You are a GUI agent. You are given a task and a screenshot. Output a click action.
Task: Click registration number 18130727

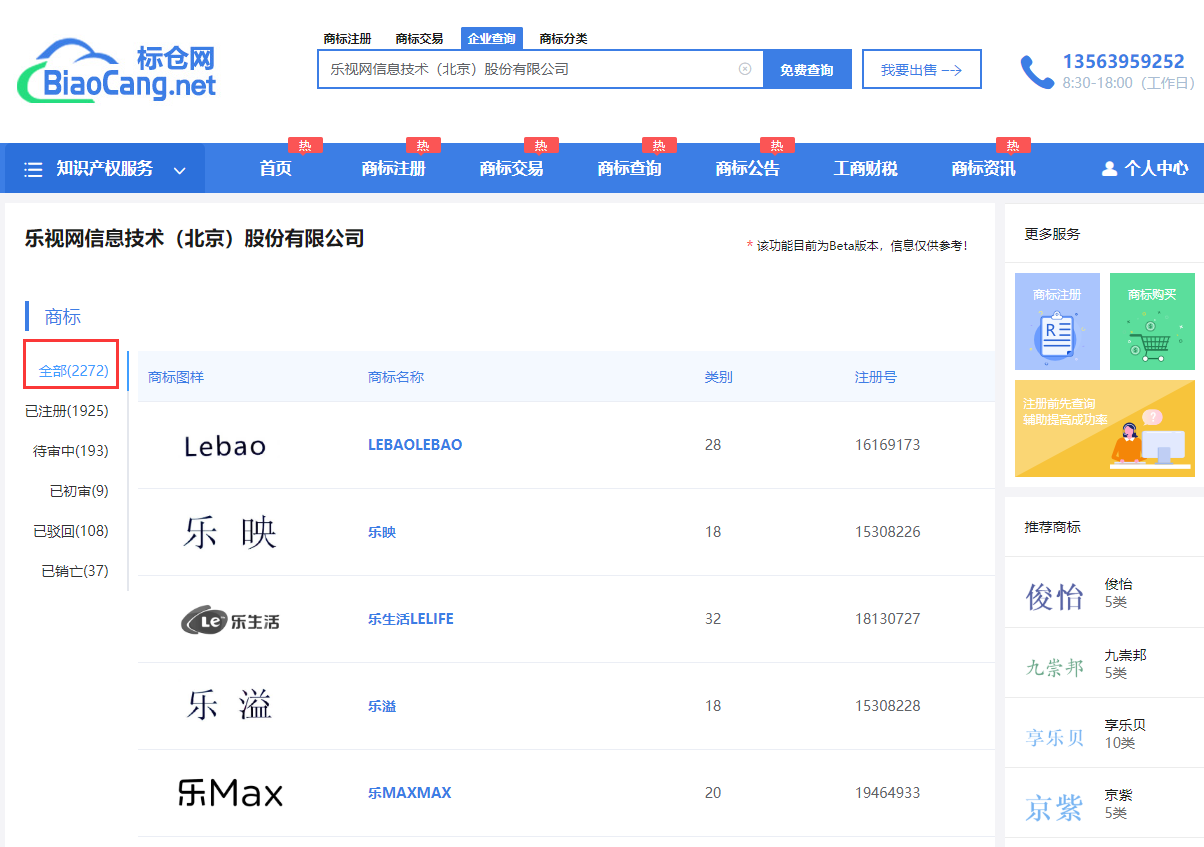[888, 619]
